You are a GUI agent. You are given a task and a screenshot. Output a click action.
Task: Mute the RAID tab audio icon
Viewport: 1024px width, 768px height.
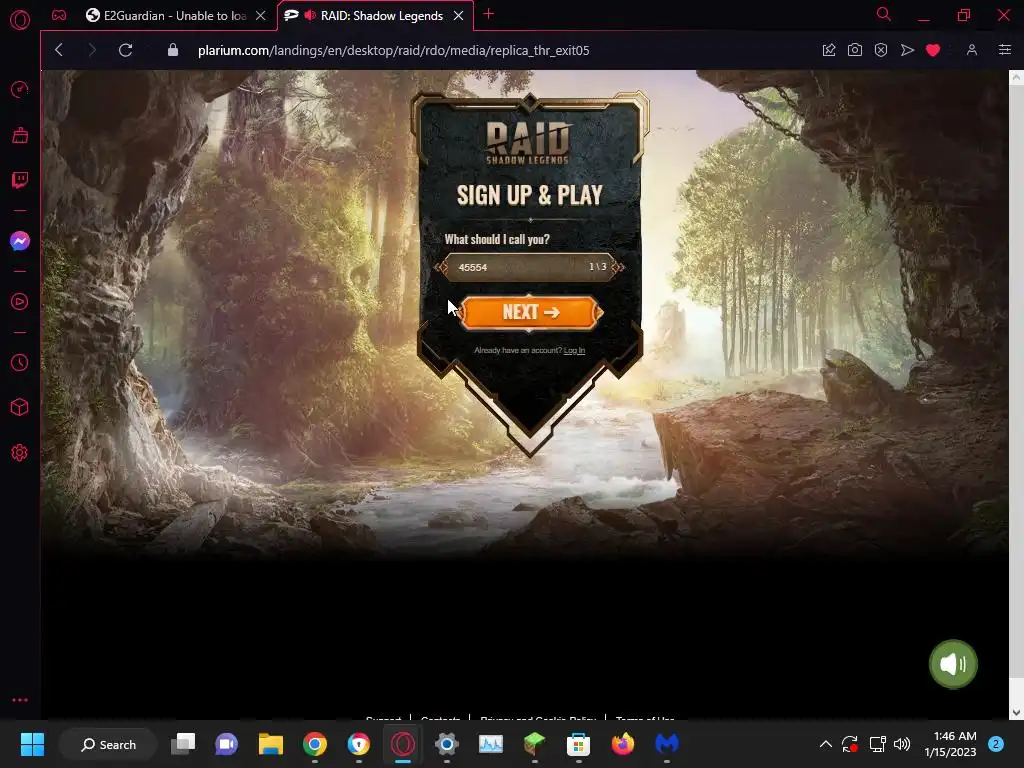click(x=310, y=15)
